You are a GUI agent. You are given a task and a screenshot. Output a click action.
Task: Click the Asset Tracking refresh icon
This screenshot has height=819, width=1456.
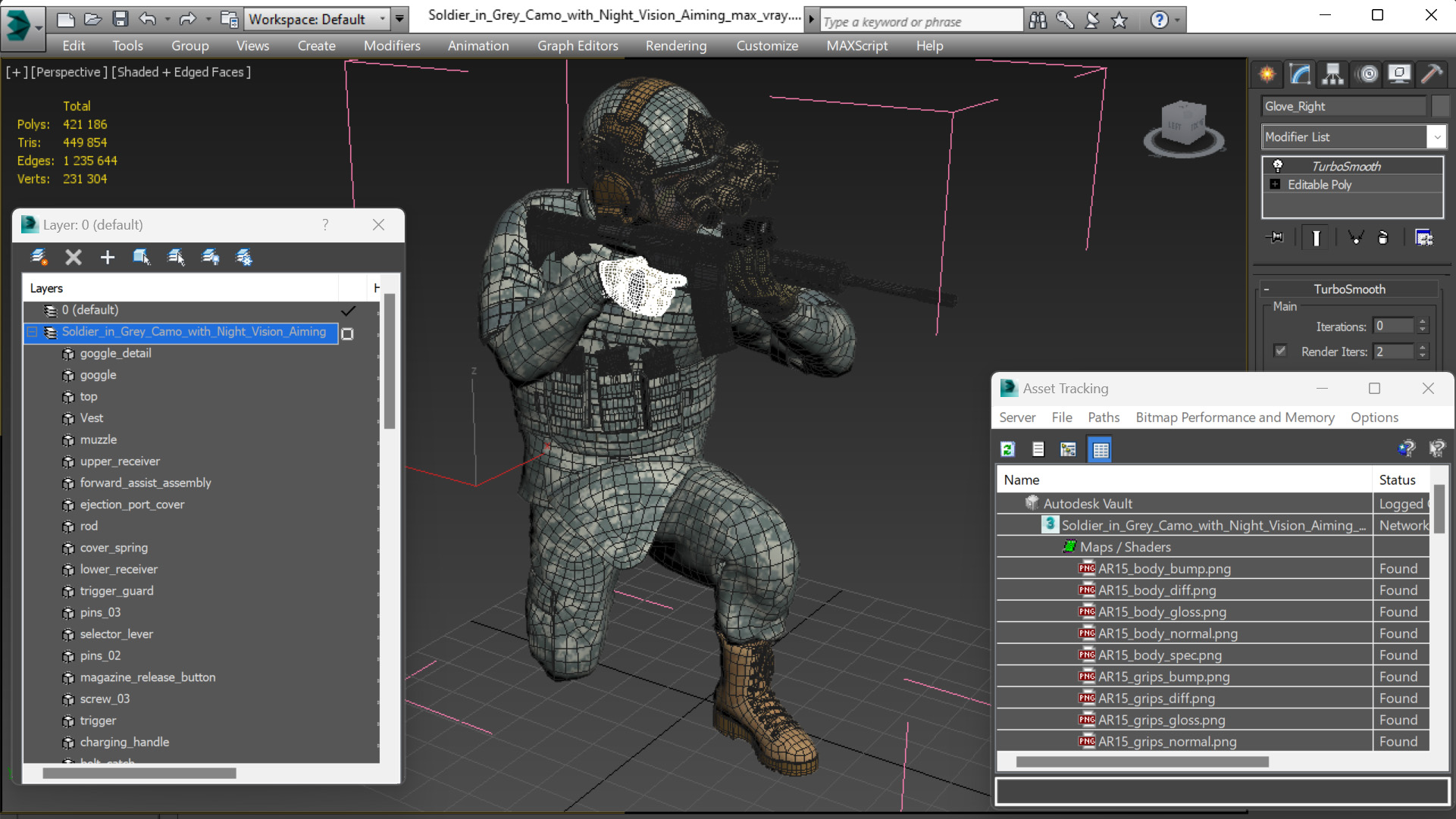(1007, 448)
